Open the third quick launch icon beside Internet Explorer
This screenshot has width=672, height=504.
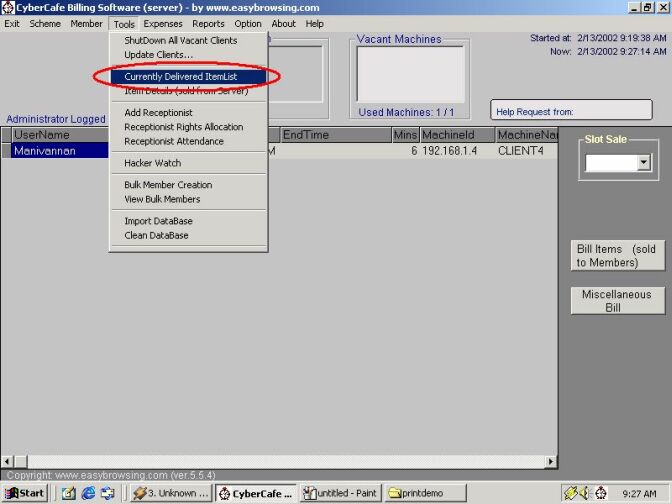point(106,493)
